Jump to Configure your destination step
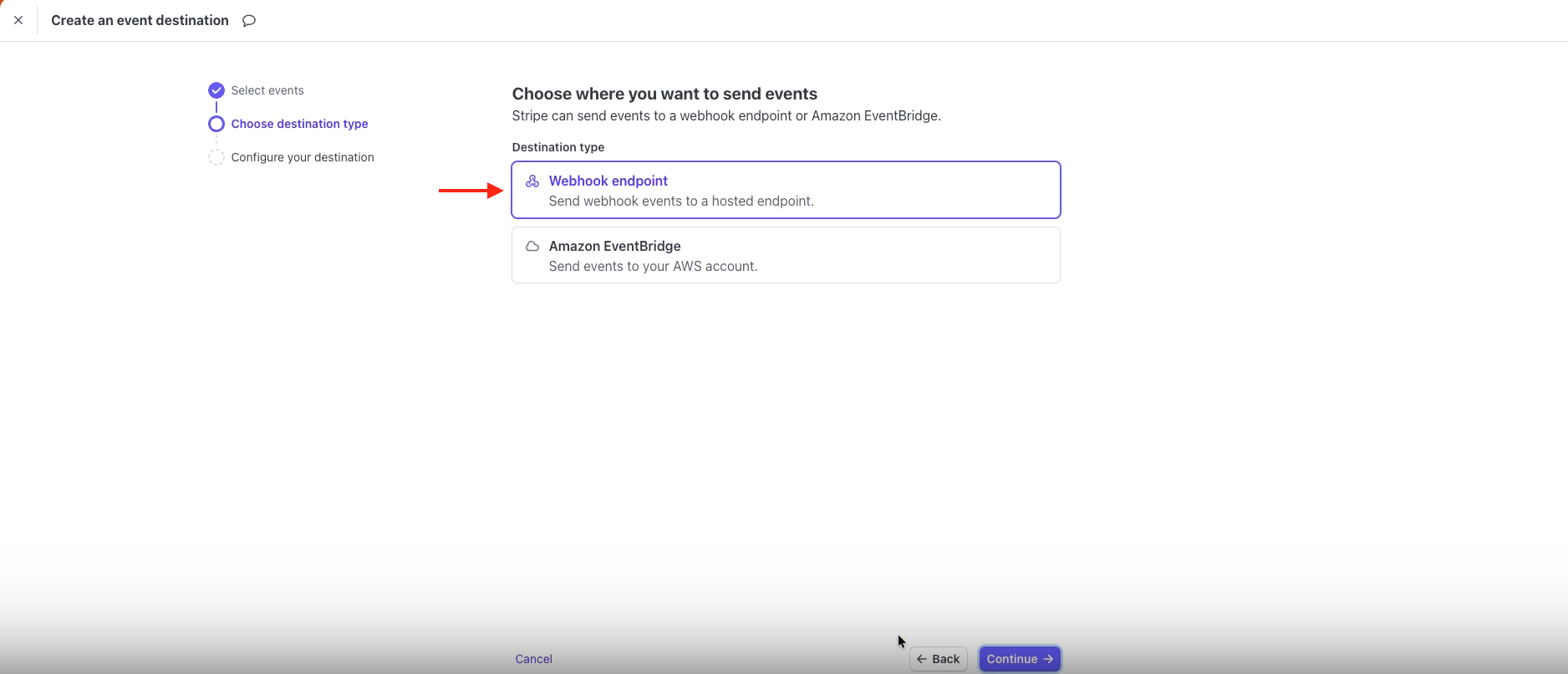1568x674 pixels. (x=303, y=157)
